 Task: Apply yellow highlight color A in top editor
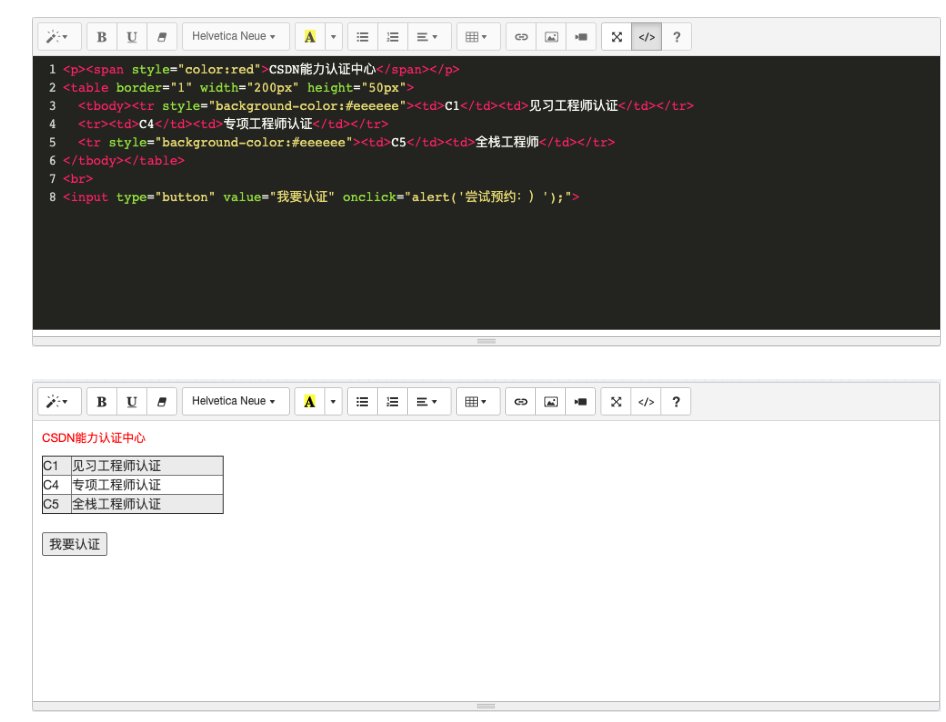[310, 37]
